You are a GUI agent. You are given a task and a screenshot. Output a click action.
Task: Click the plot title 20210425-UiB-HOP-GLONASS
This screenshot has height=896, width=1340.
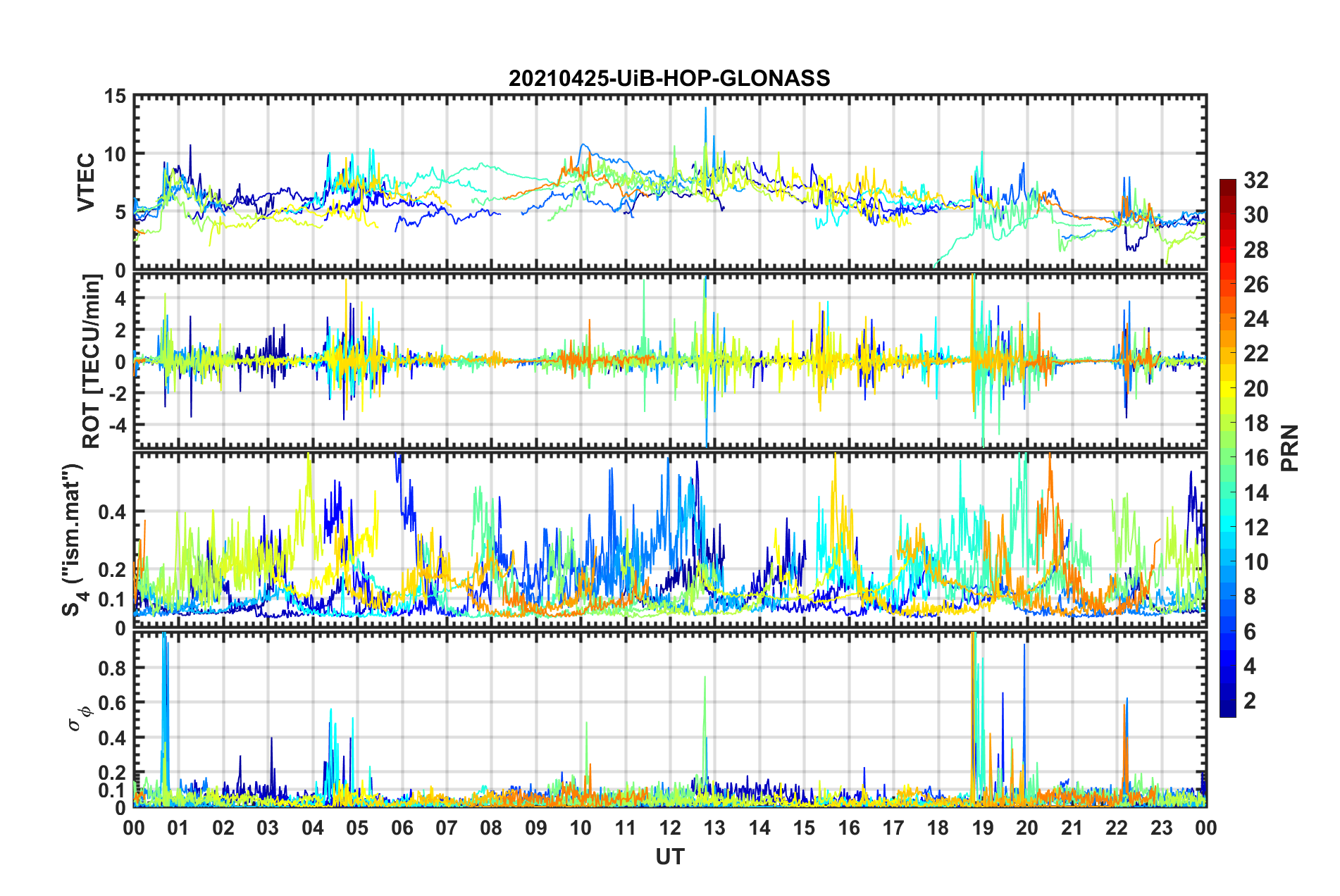[x=669, y=78]
